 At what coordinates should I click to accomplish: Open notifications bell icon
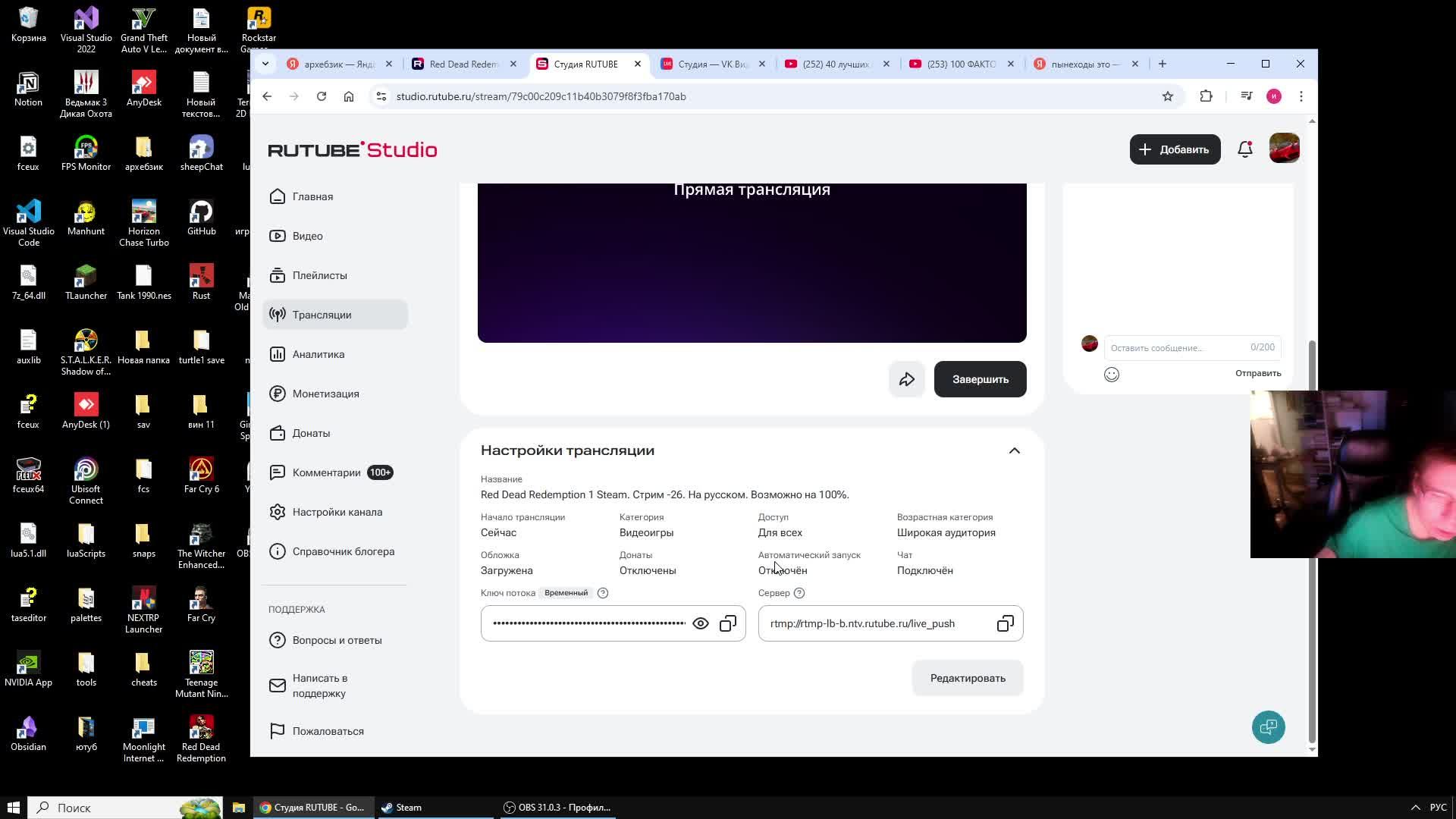point(1245,149)
